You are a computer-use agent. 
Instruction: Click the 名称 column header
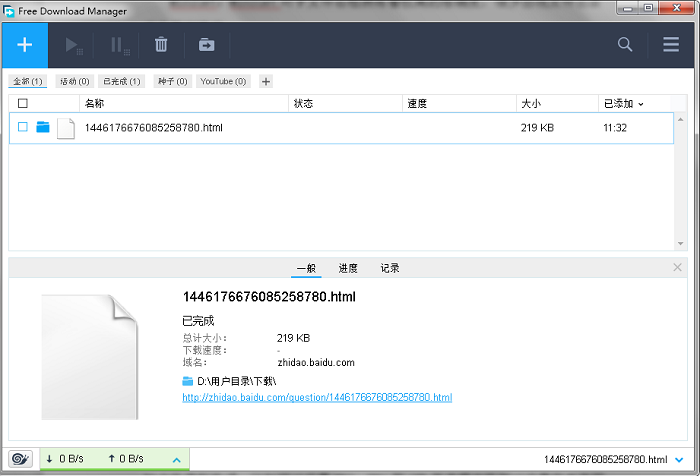coord(184,104)
